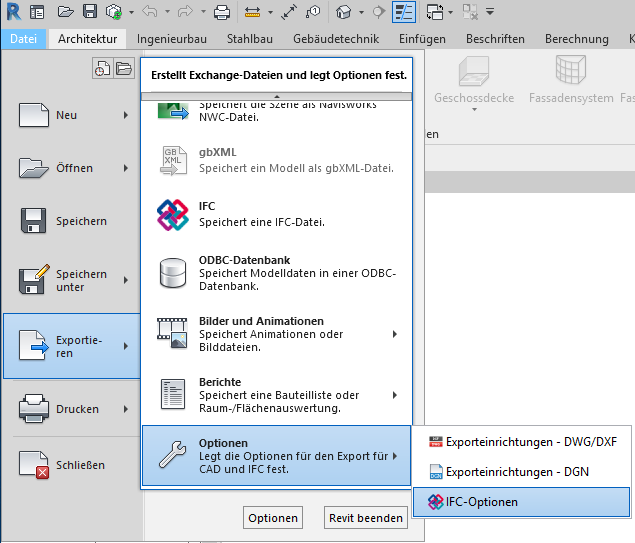Expand the Neu submenu arrow
The height and width of the screenshot is (543, 635).
126,115
